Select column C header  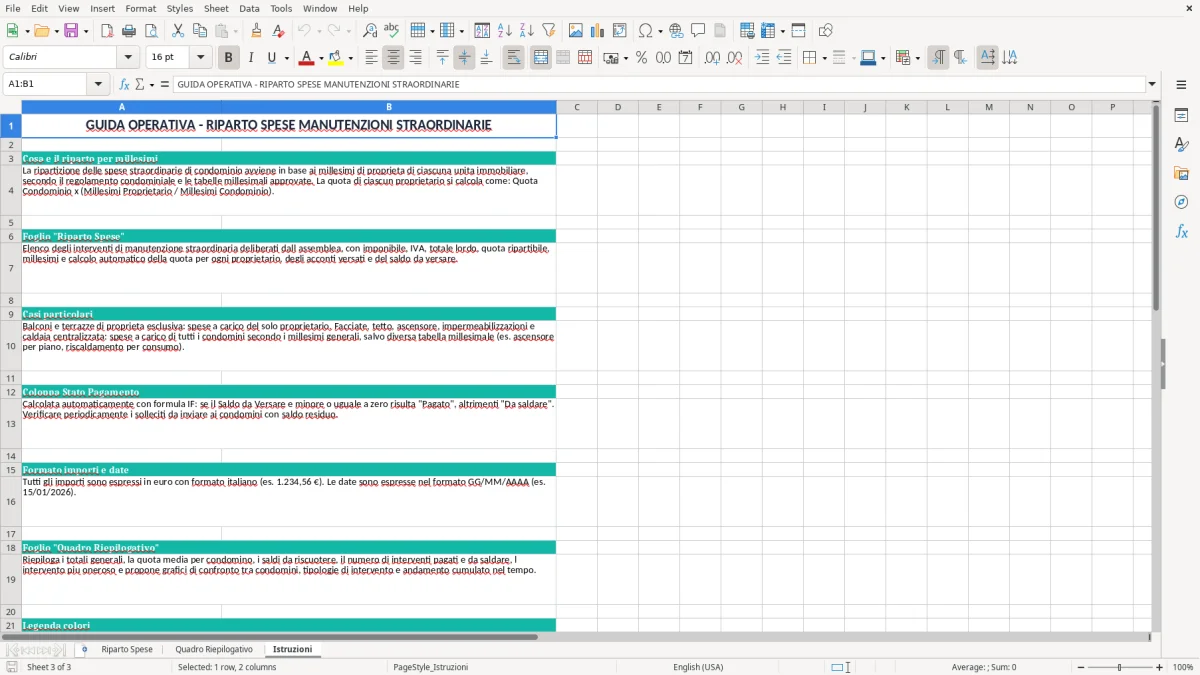tap(577, 107)
